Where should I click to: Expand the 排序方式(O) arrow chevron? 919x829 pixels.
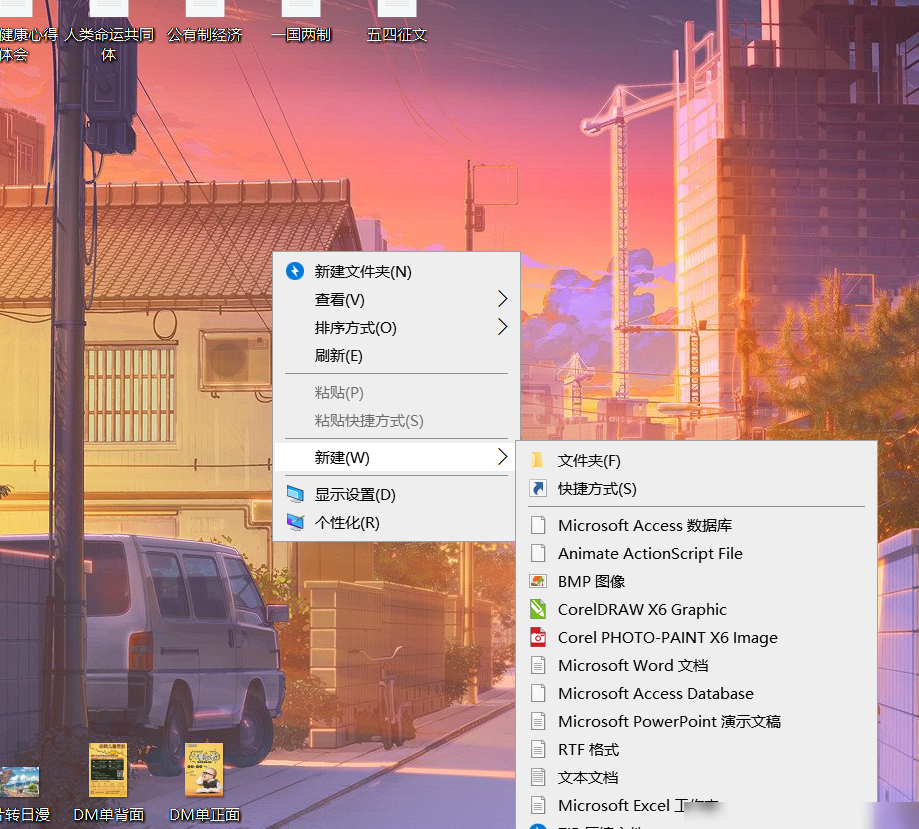[502, 327]
